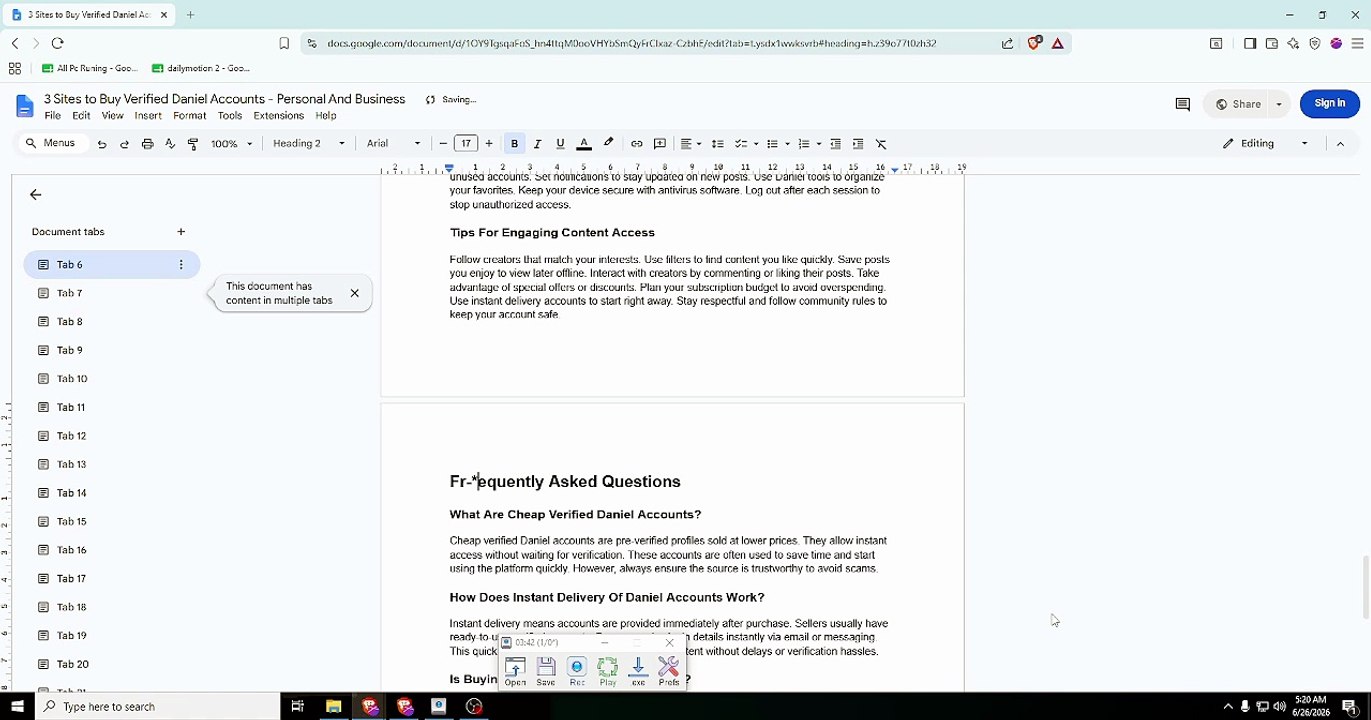Dismiss the multiple tabs tooltip
Image resolution: width=1371 pixels, height=720 pixels.
click(354, 293)
